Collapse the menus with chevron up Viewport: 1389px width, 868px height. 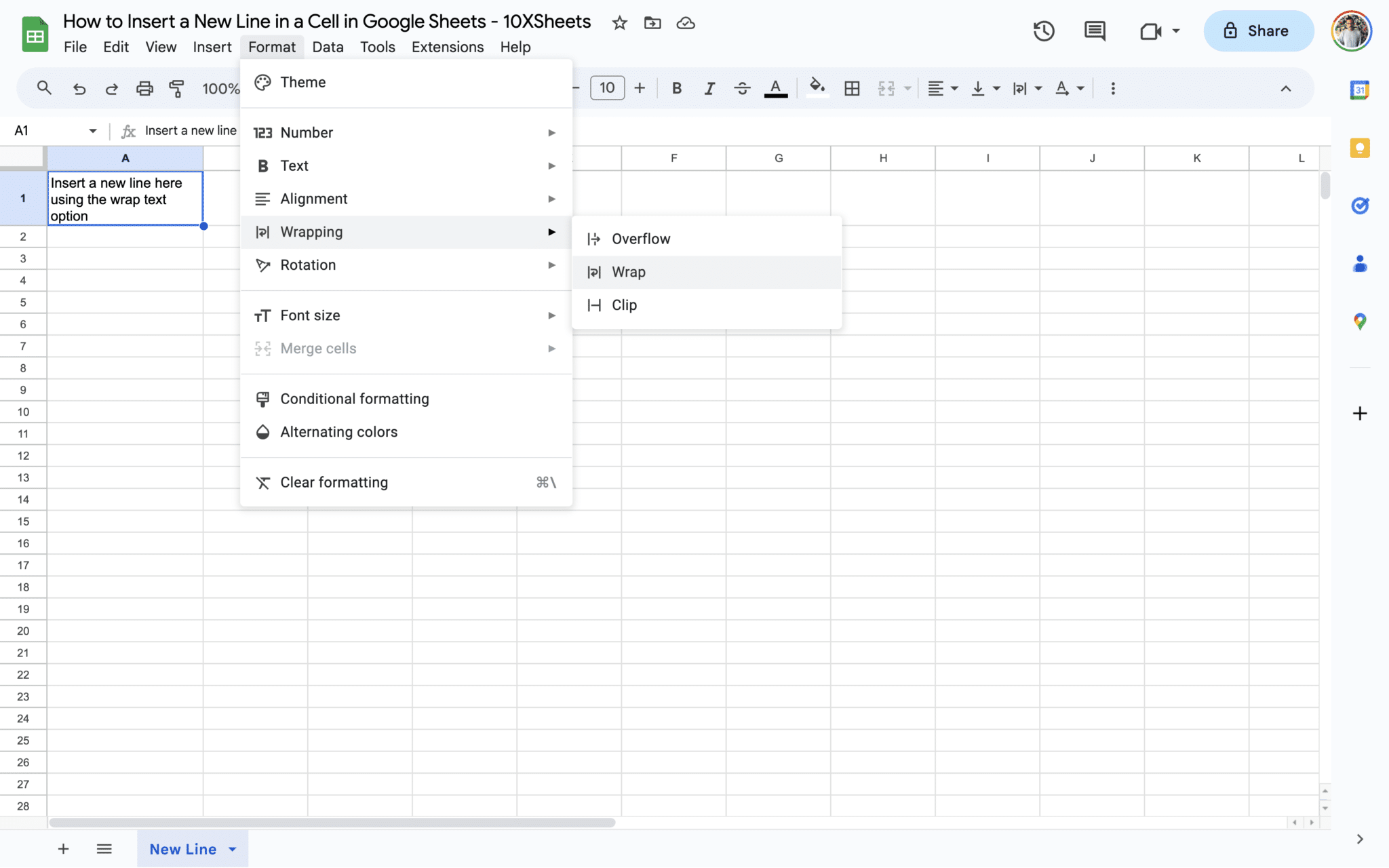pos(1286,88)
